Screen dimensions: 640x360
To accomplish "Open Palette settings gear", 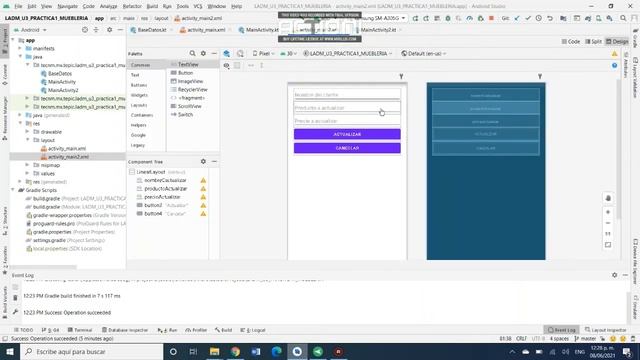I will [x=203, y=53].
